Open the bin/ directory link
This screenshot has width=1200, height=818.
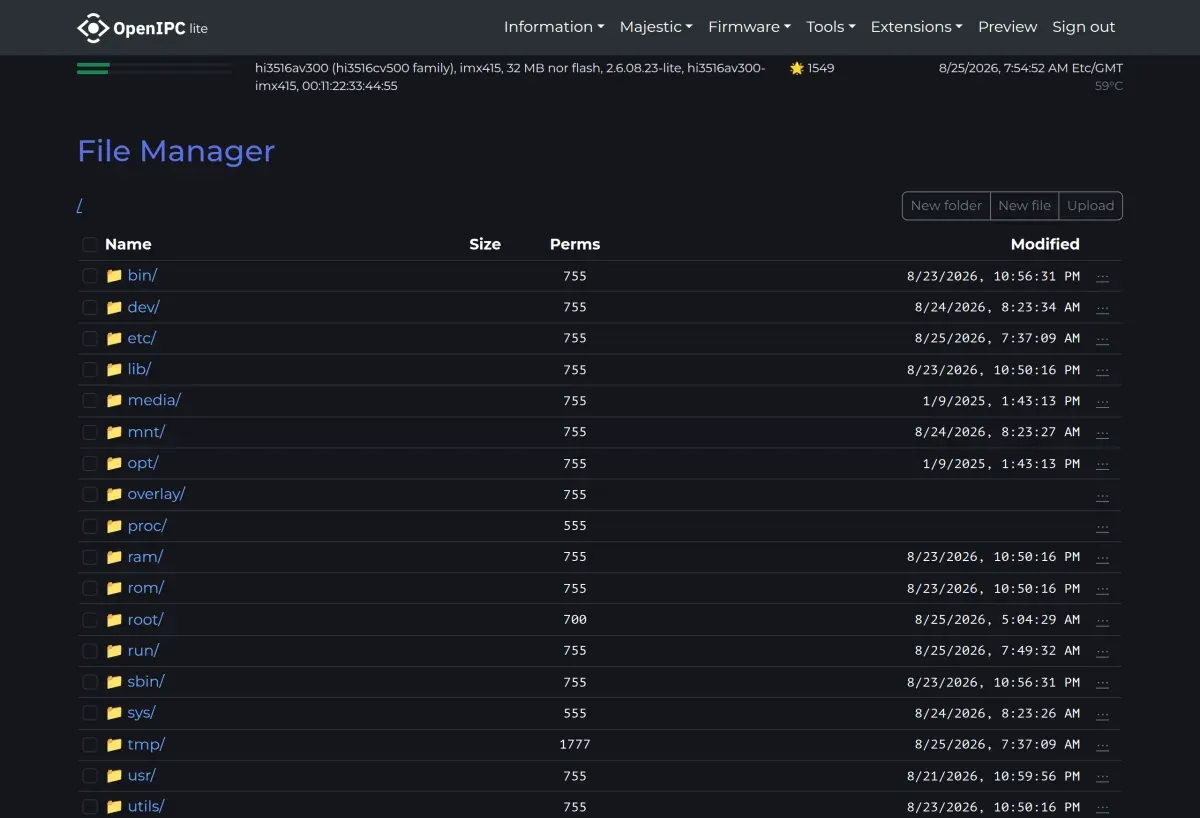coord(143,275)
